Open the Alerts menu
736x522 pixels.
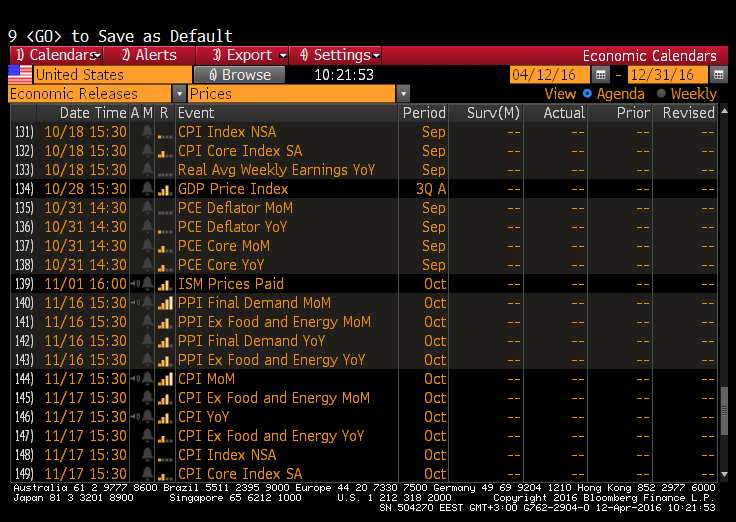[x=149, y=55]
